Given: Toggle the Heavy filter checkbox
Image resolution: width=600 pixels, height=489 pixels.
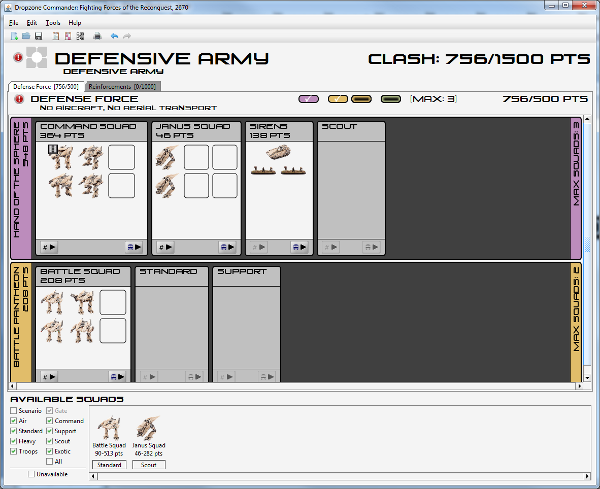Looking at the screenshot, I should 13,441.
